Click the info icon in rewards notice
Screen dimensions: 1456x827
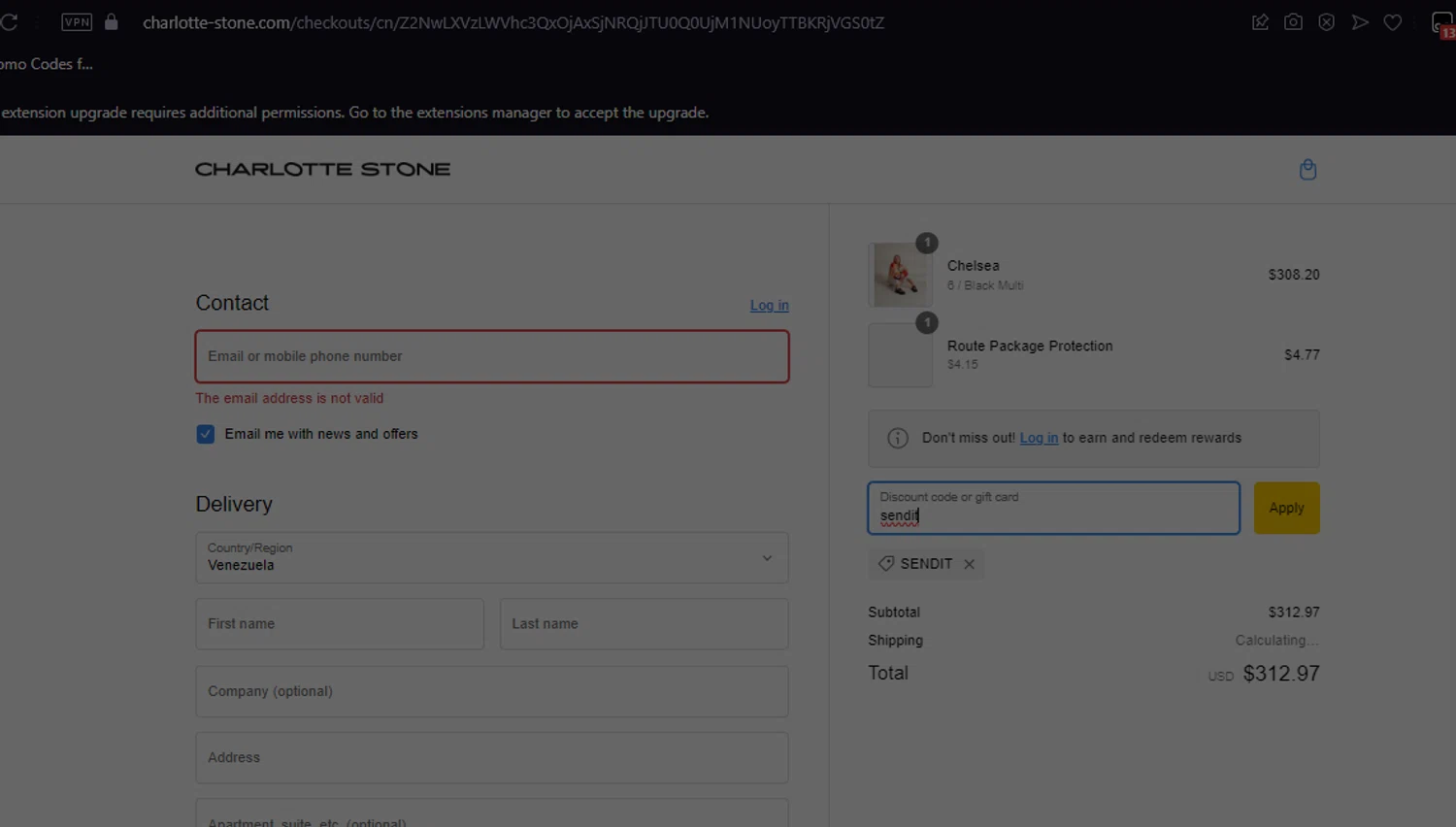point(898,438)
